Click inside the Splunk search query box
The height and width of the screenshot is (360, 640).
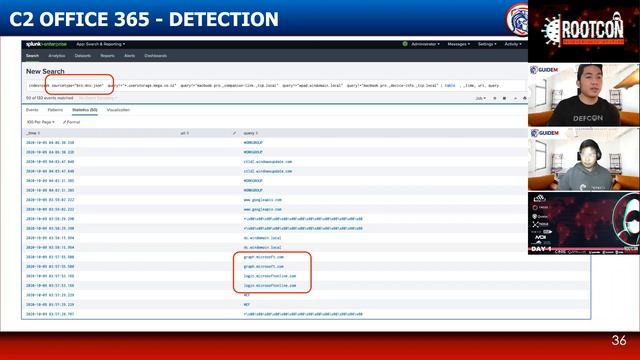coord(276,86)
